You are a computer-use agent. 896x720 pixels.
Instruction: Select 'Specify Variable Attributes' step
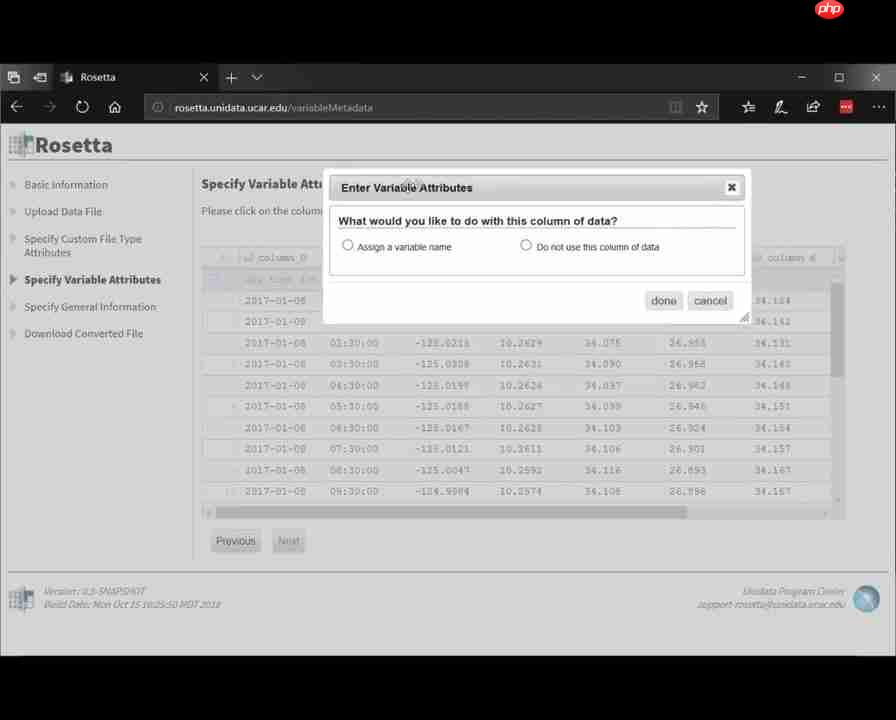coord(92,279)
